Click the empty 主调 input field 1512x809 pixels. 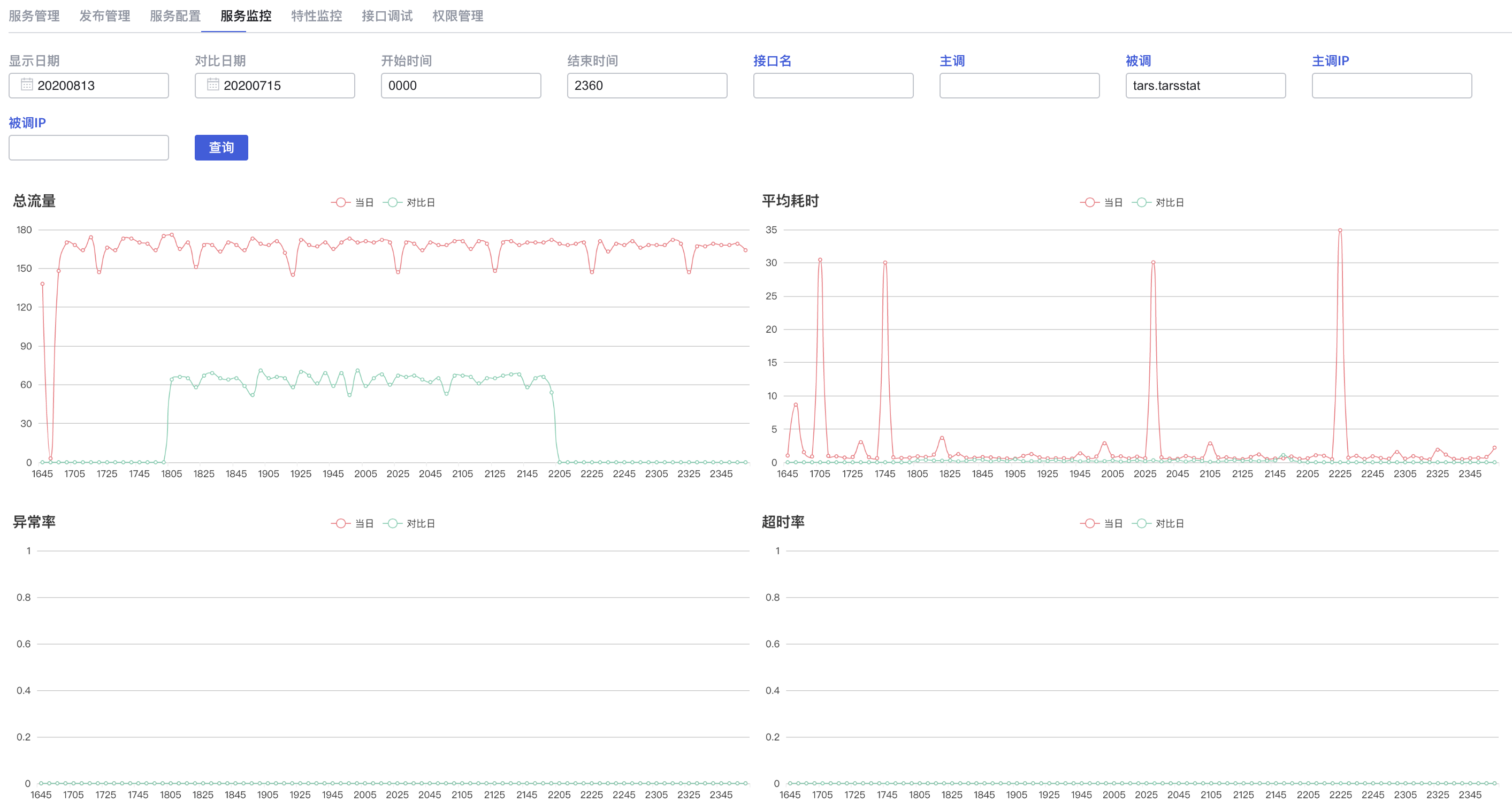(1019, 86)
